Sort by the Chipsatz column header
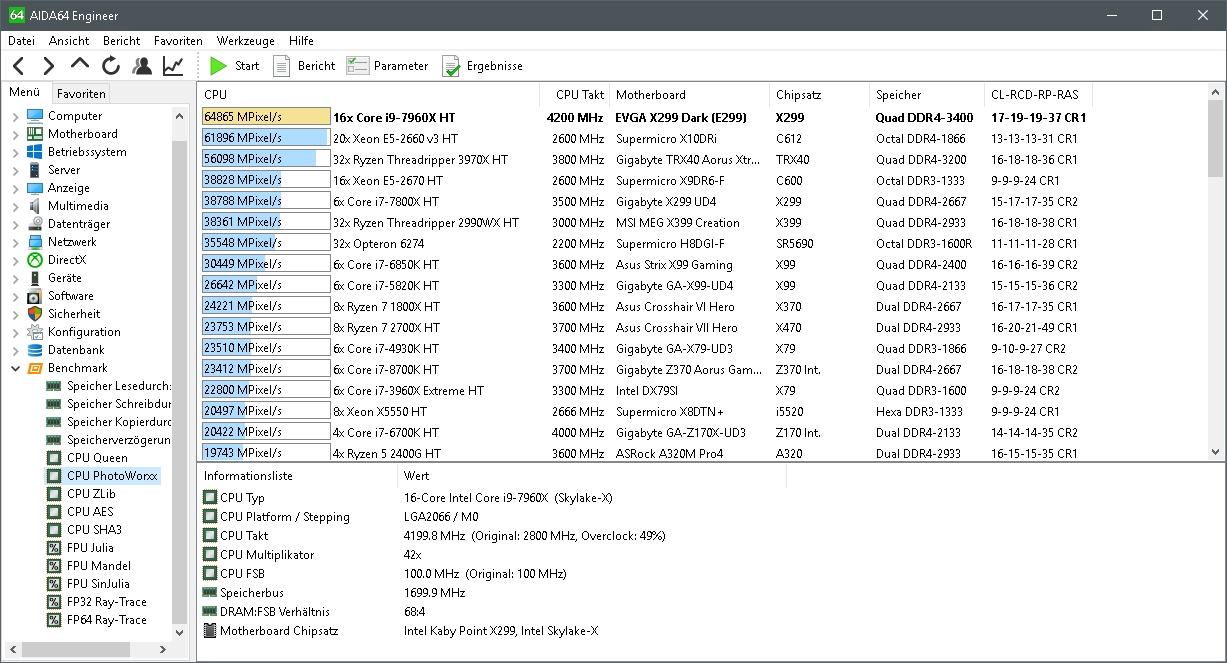The width and height of the screenshot is (1227, 663). [x=819, y=95]
